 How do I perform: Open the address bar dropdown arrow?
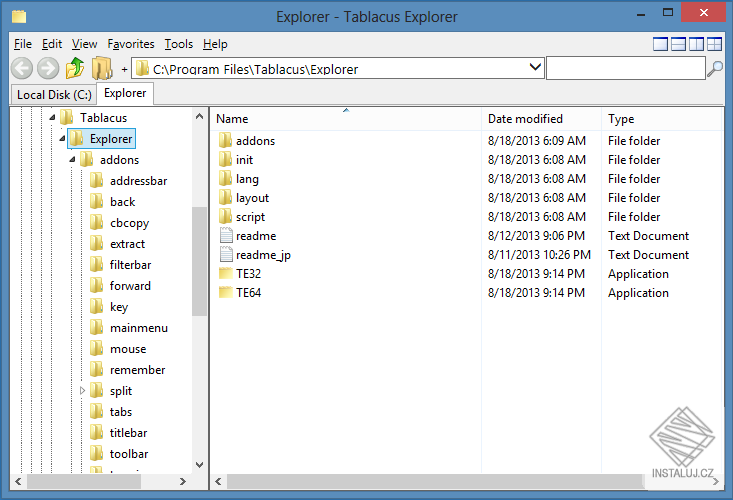pyautogui.click(x=535, y=67)
